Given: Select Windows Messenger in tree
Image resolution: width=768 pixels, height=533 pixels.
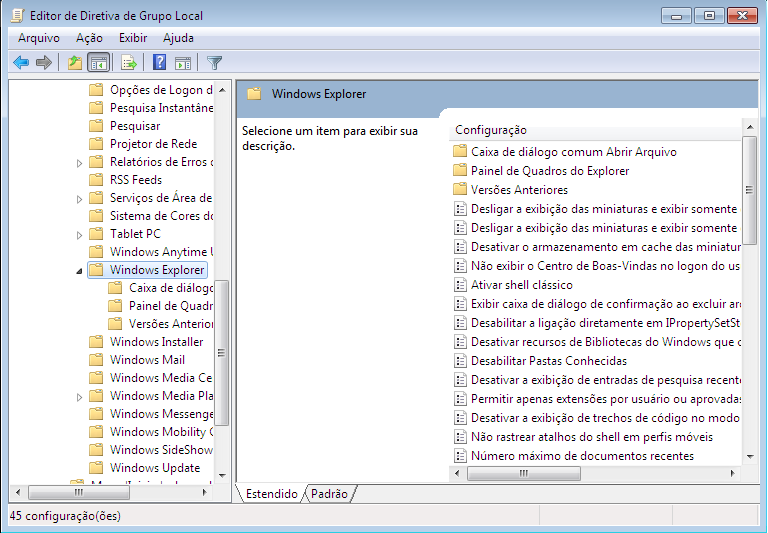Looking at the screenshot, I should tap(151, 414).
